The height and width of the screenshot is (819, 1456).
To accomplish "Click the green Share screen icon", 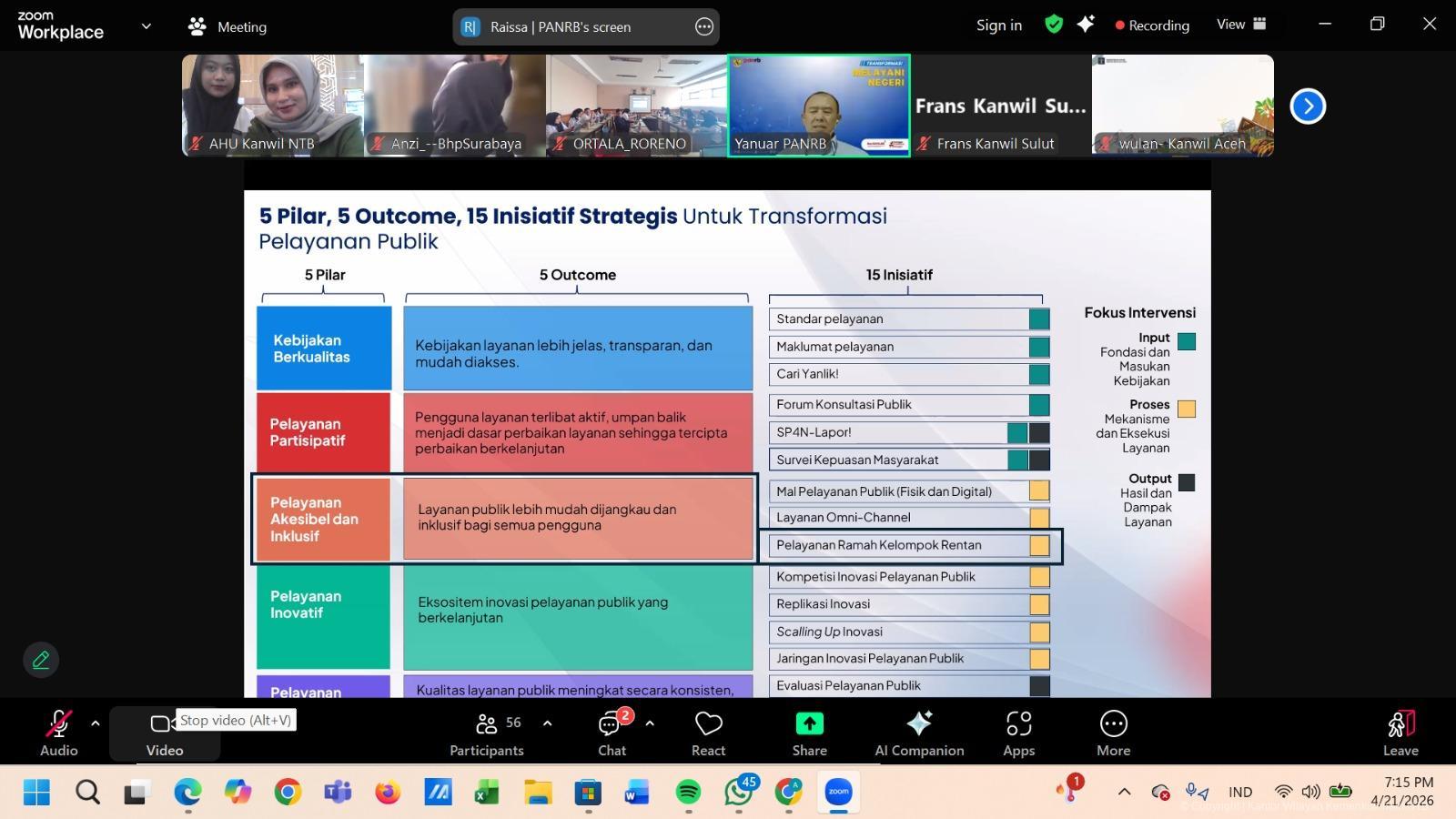I will click(809, 733).
